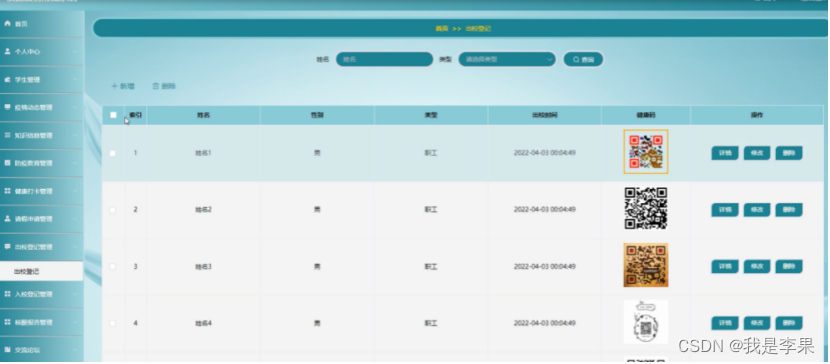Viewport: 830px width, 364px height.
Task: Click the 查询 search button
Action: click(x=583, y=59)
